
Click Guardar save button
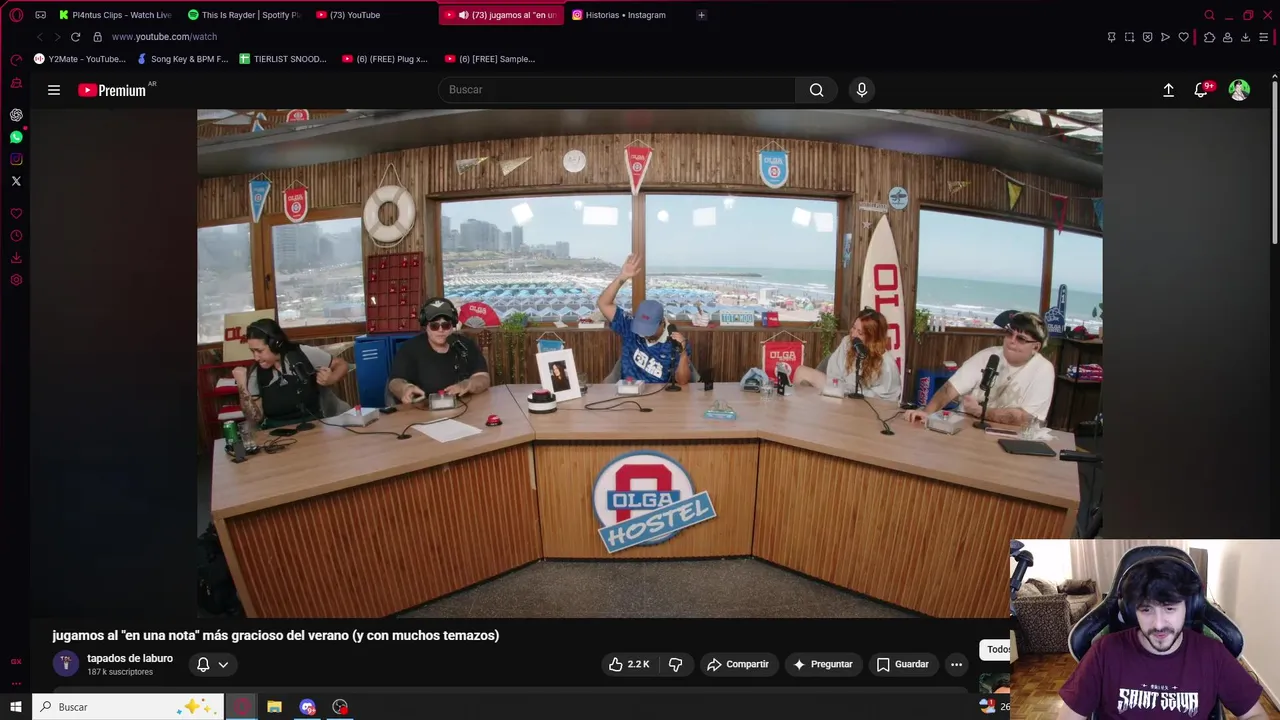(x=903, y=664)
